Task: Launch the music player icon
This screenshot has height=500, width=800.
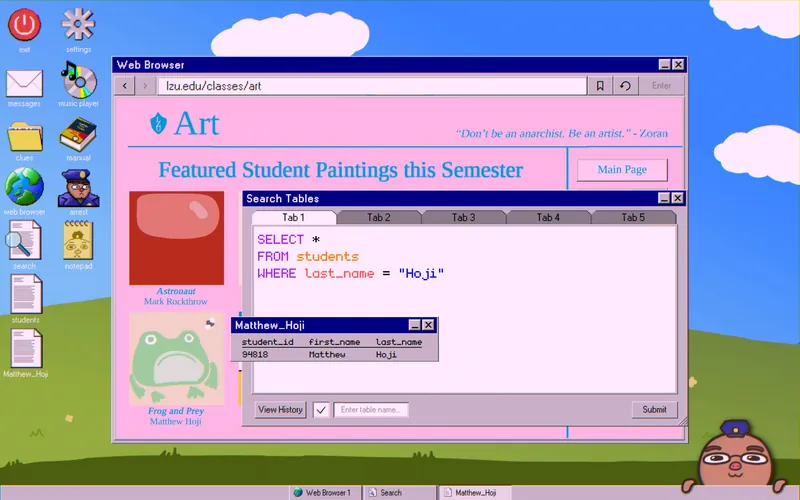Action: pos(78,80)
